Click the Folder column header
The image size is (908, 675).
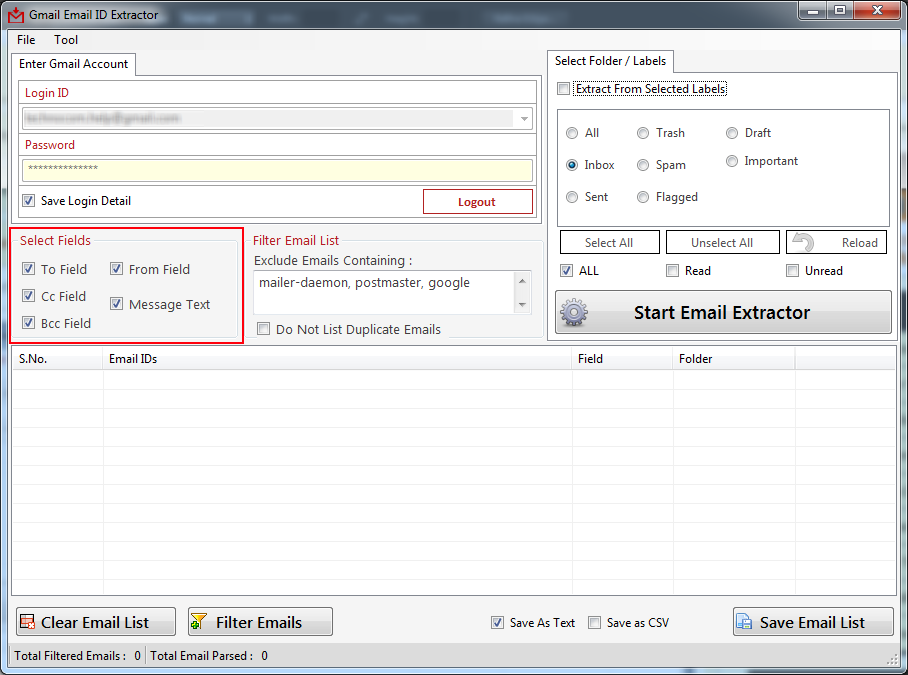(x=734, y=359)
